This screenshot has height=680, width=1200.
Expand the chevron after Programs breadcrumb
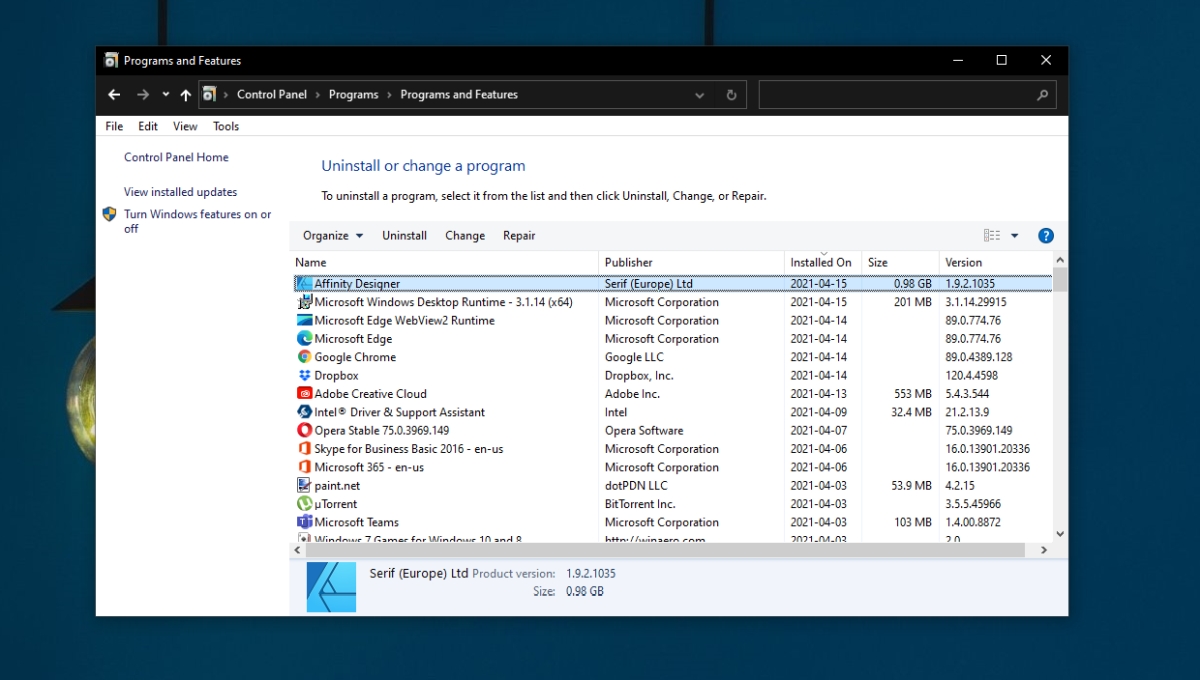point(390,95)
